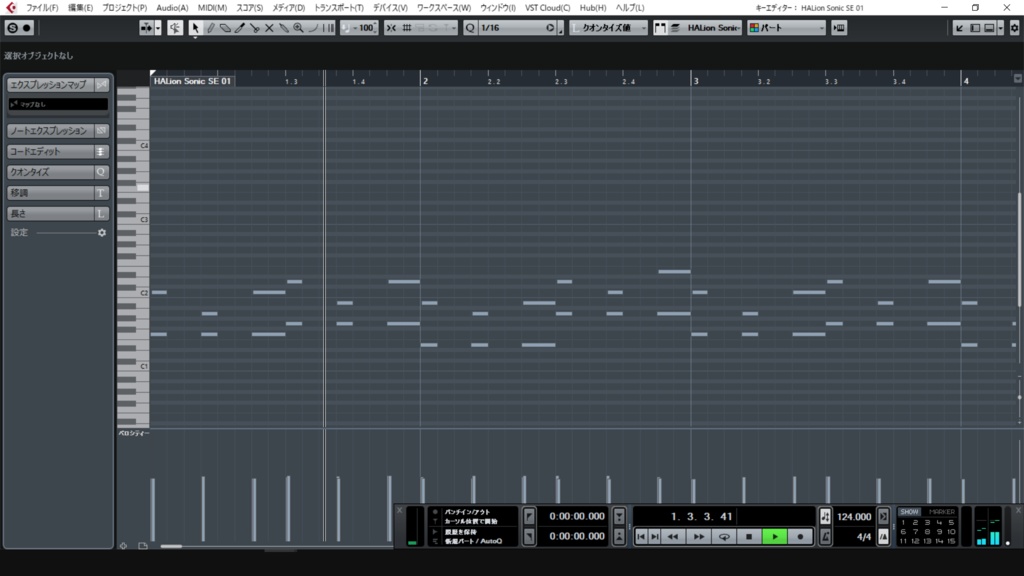Select the Trim tool
Screen dimensions: 1024x576
pos(240,28)
